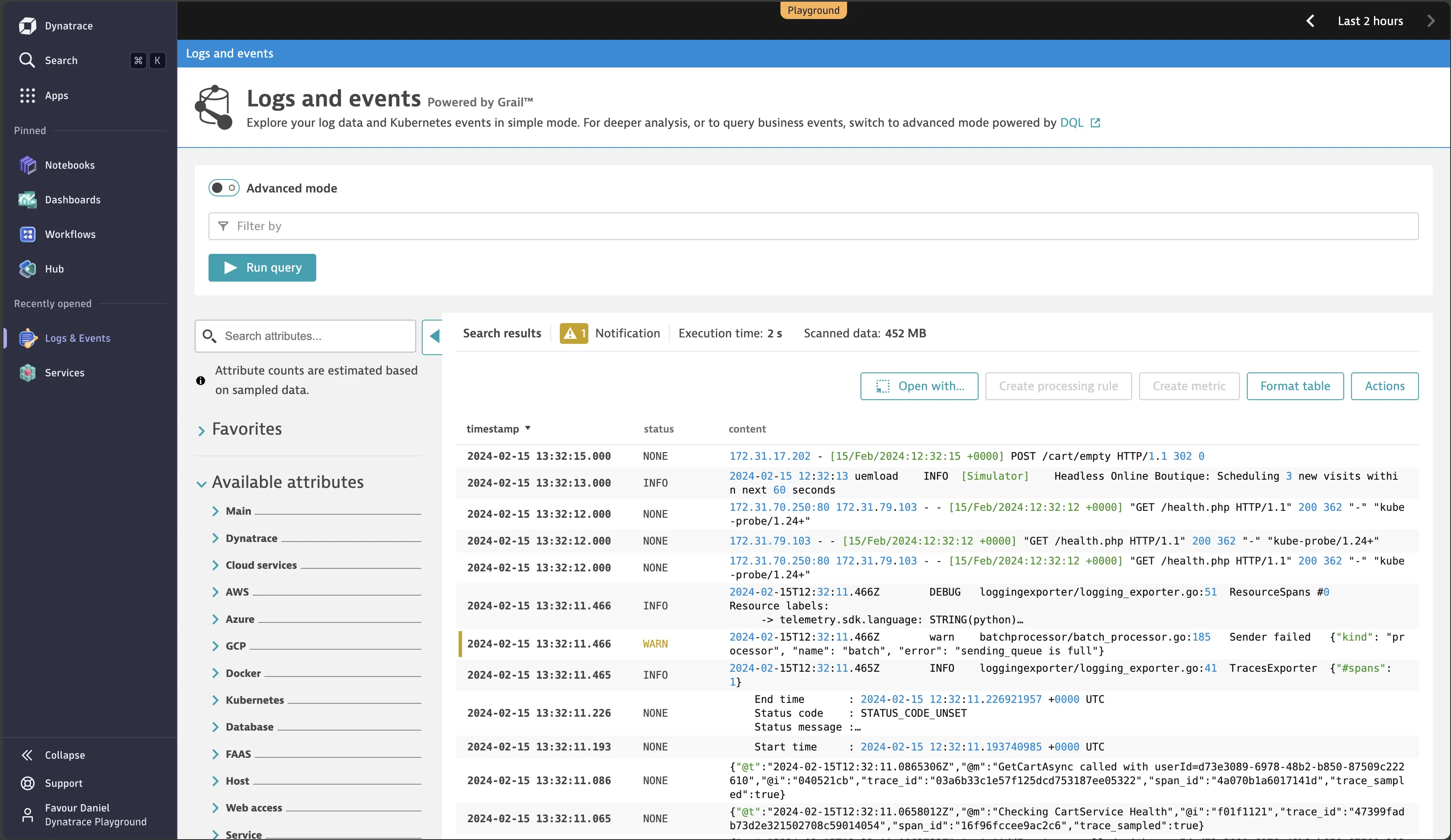Click the status column header
The height and width of the screenshot is (840, 1451).
click(659, 429)
